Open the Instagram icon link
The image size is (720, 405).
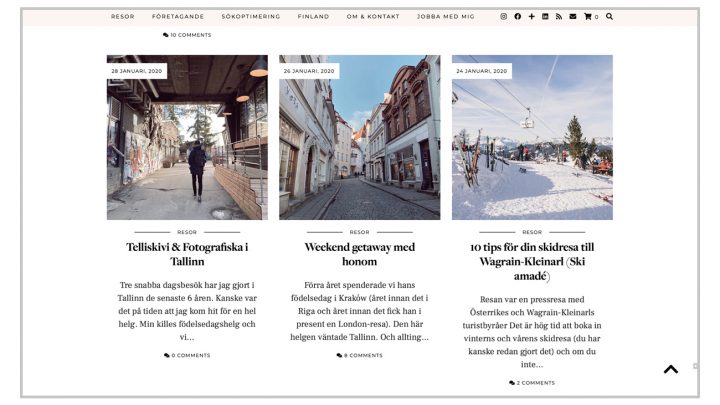coord(503,17)
